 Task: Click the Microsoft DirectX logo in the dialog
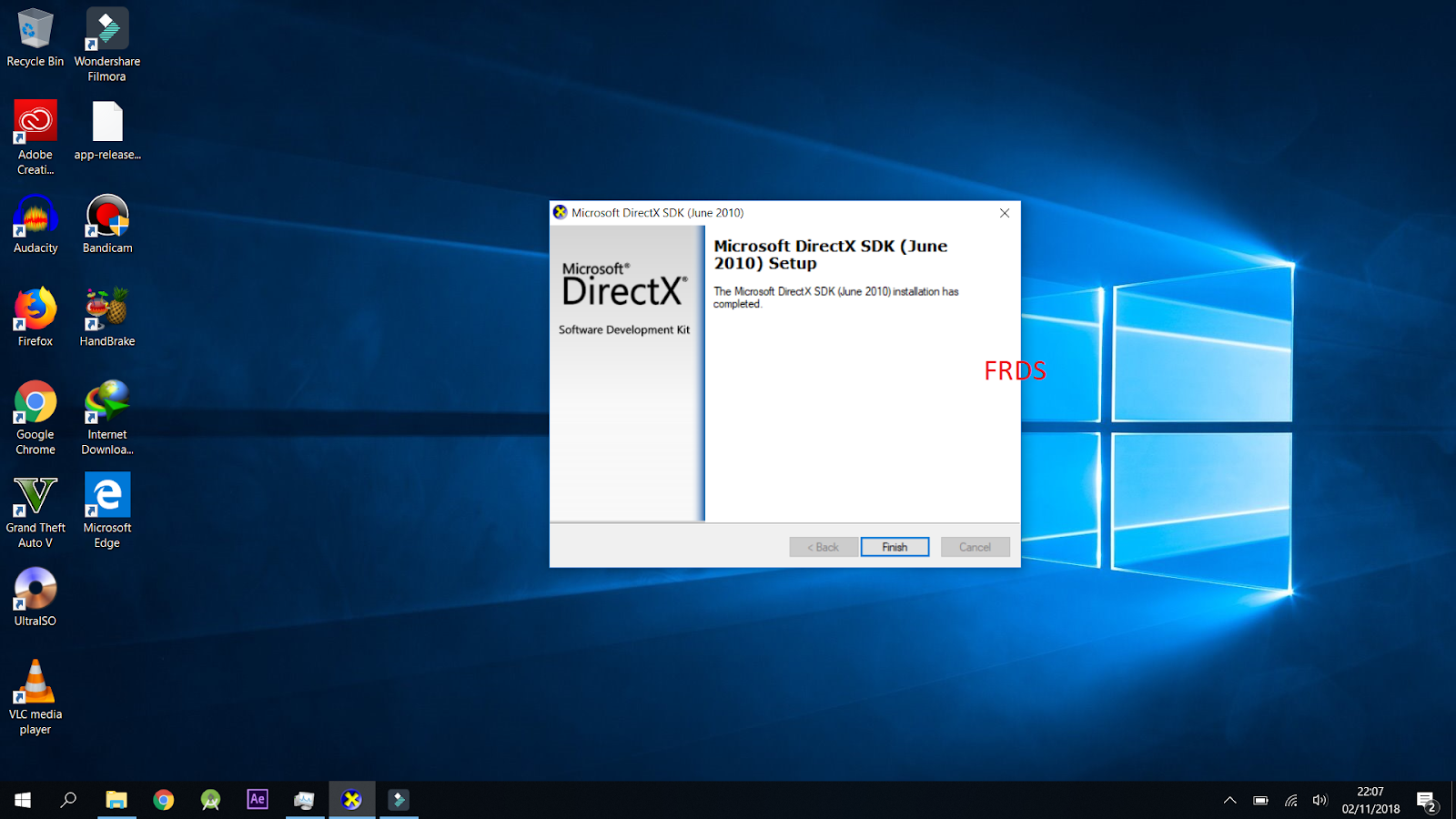coord(624,284)
